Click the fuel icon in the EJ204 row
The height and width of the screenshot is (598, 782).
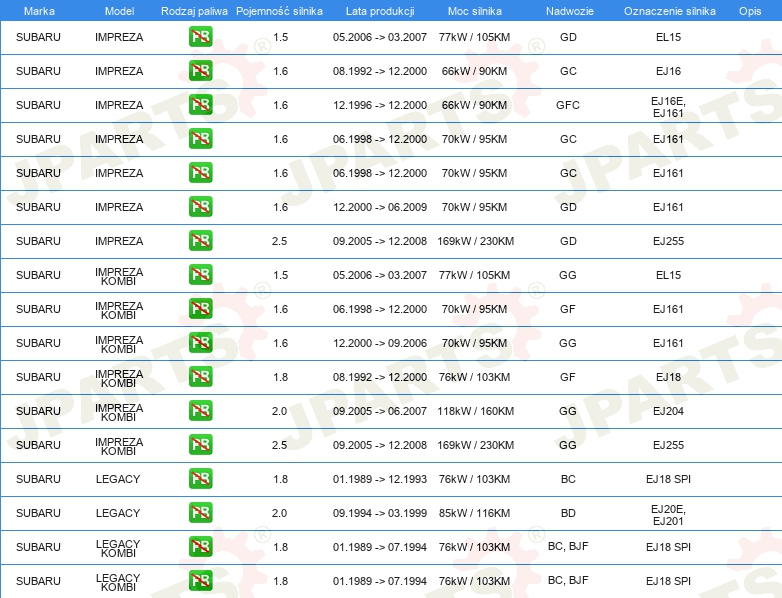tap(200, 411)
